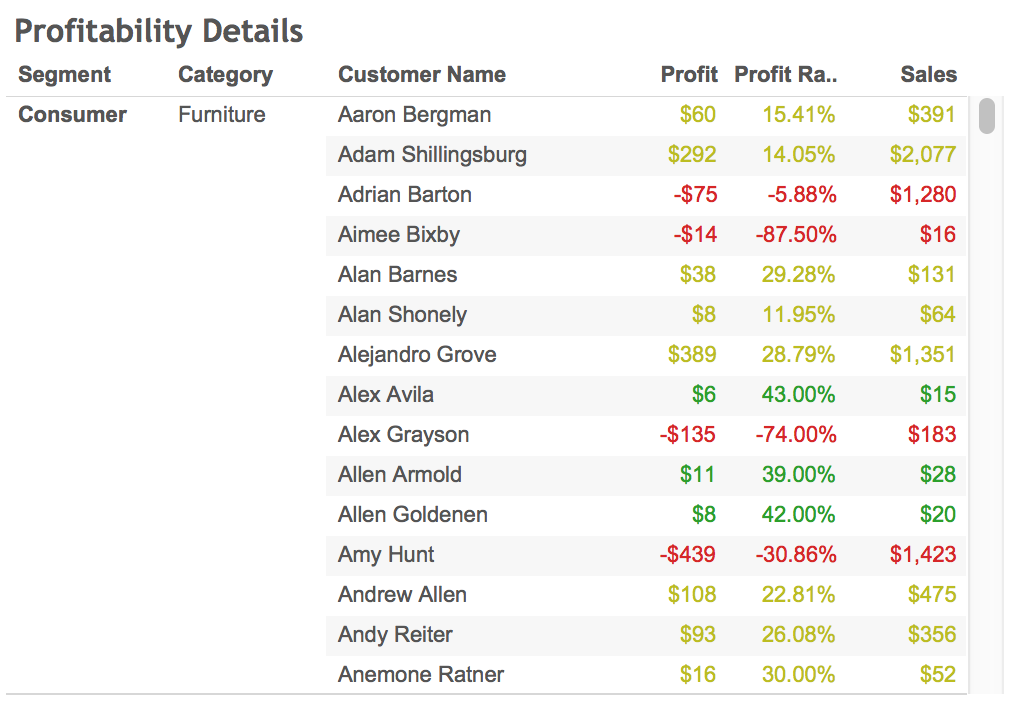
Task: Click Andrew Allen's $475 sales value
Action: coord(932,595)
